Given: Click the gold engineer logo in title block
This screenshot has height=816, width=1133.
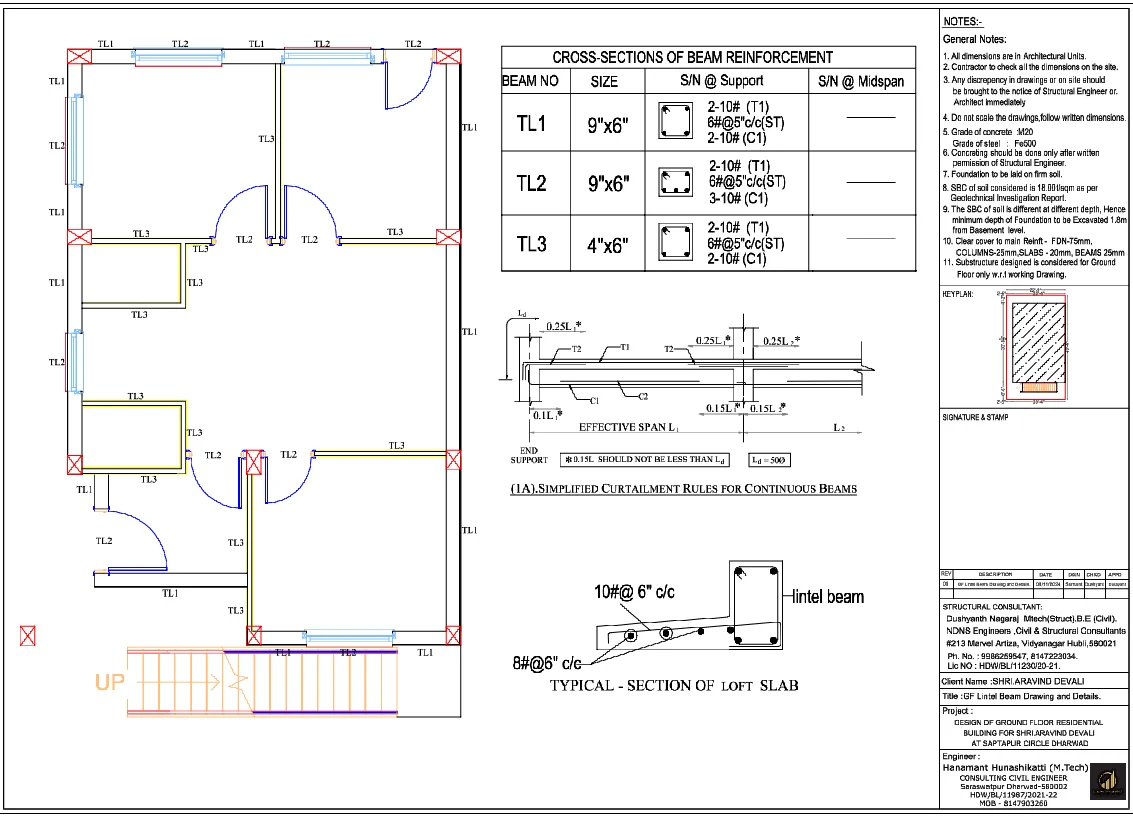Looking at the screenshot, I should [1106, 781].
